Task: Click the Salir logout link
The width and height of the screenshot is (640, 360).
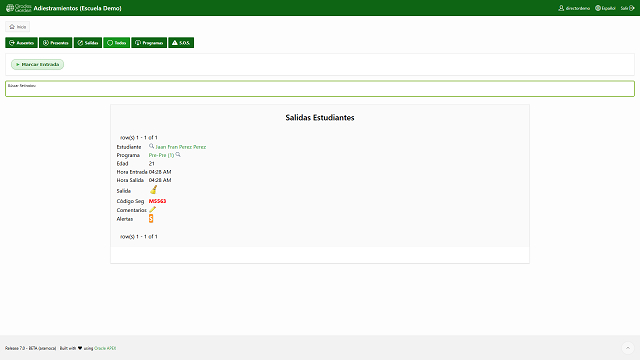Action: 627,8
